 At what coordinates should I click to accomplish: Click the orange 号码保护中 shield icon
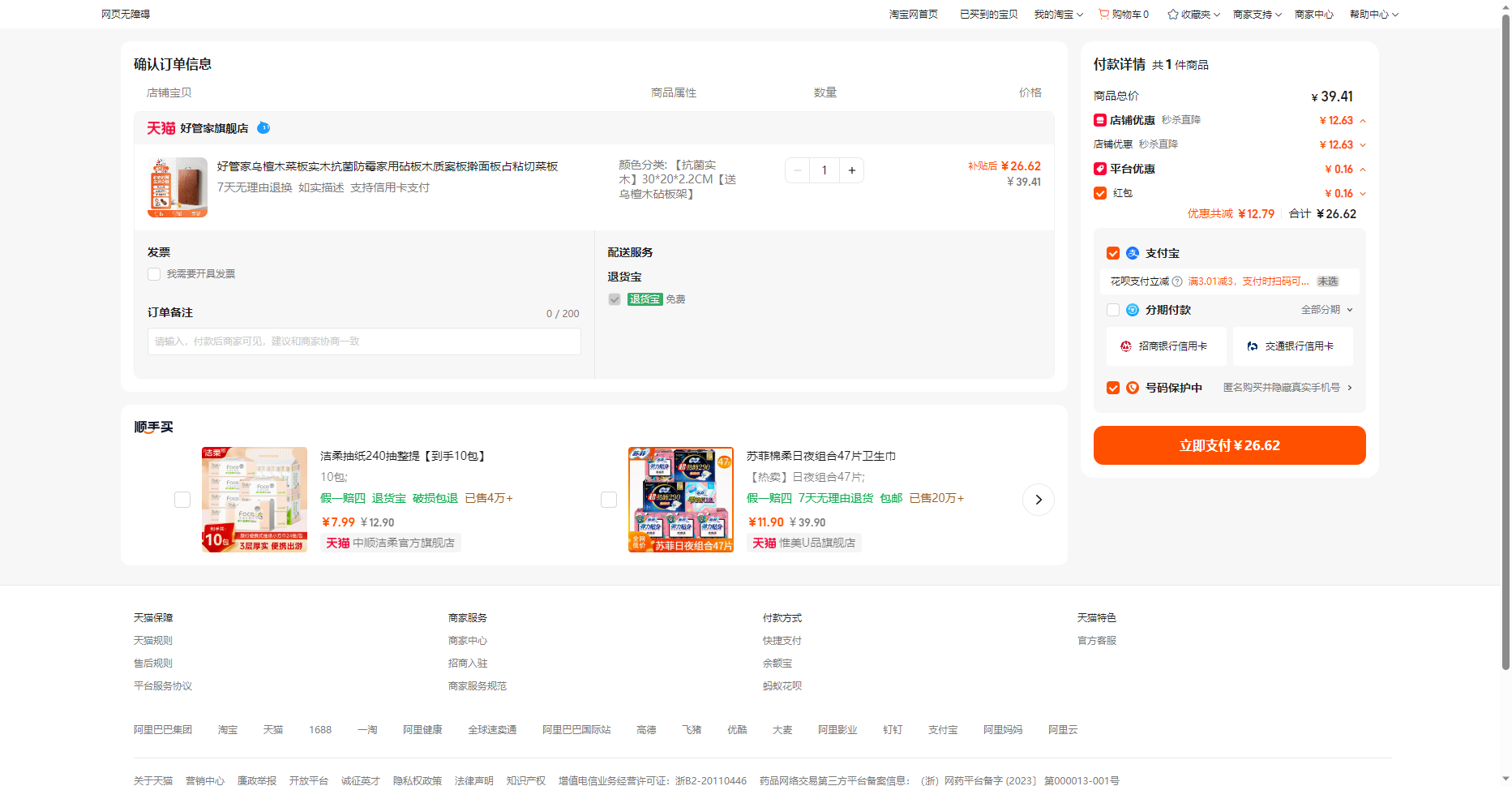pos(1133,388)
